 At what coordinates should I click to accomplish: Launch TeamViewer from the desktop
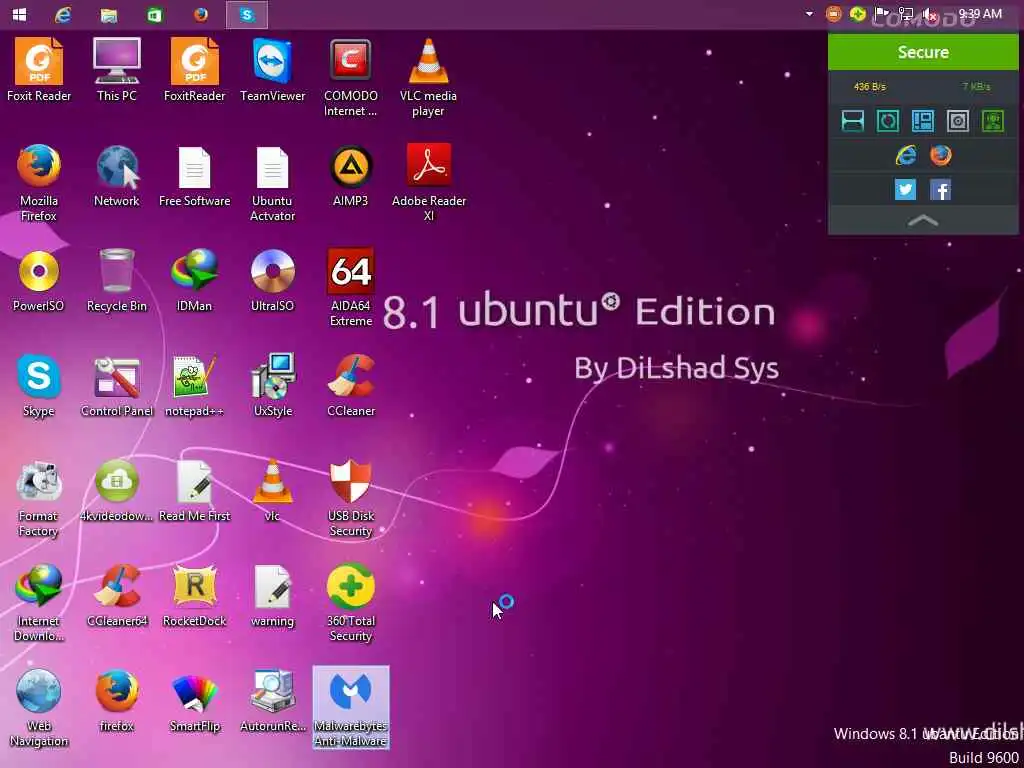point(272,69)
